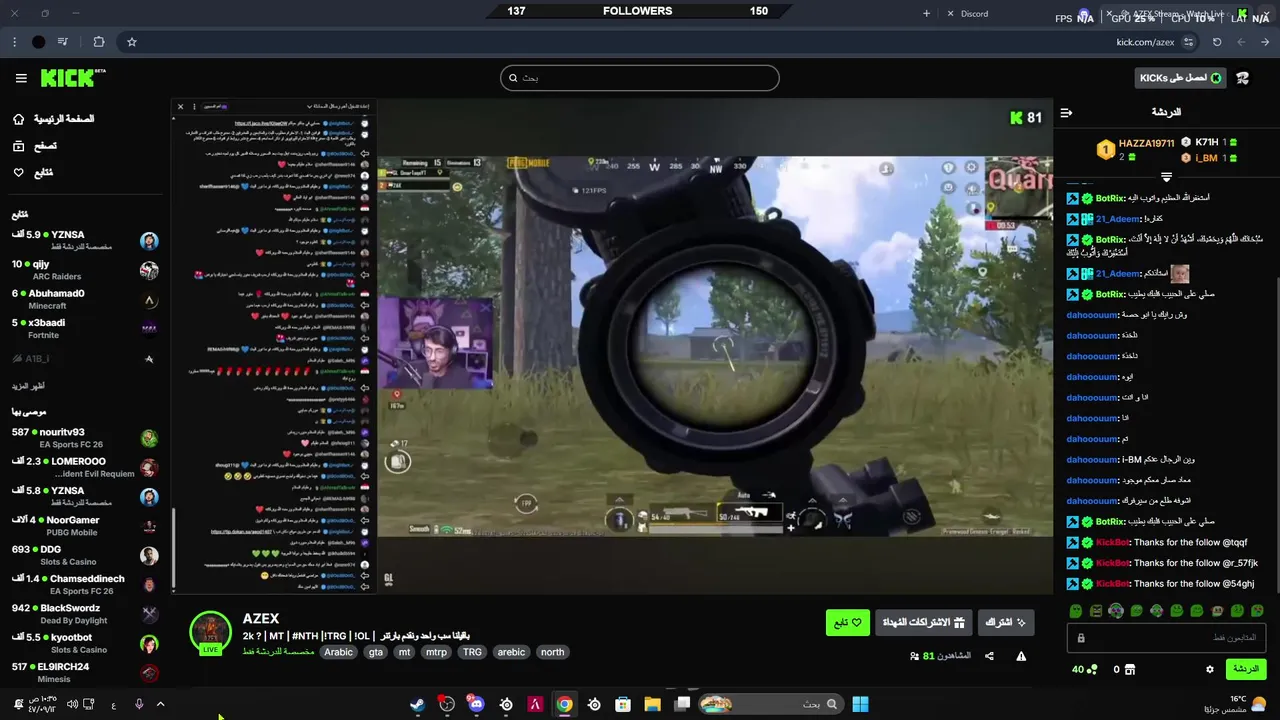1280x720 pixels.
Task: Open Microsoft Store from the taskbar
Action: 623,704
